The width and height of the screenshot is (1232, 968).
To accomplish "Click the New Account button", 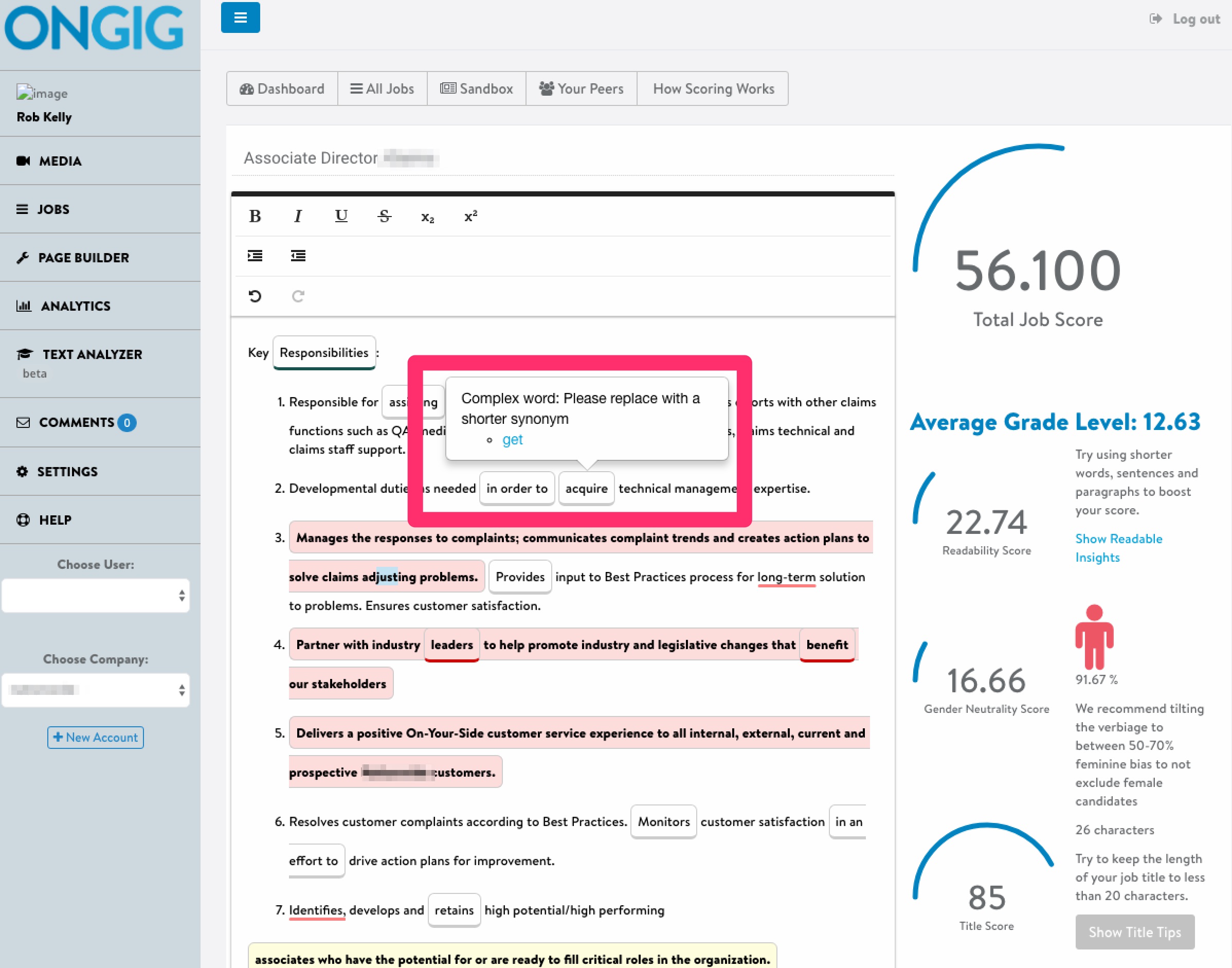I will 96,738.
